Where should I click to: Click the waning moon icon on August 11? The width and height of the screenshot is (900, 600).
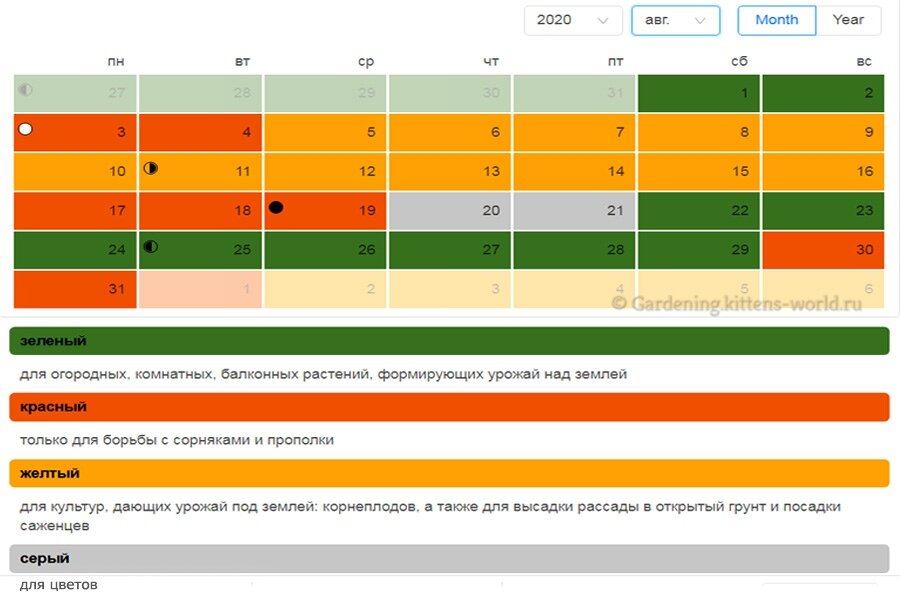tap(150, 168)
